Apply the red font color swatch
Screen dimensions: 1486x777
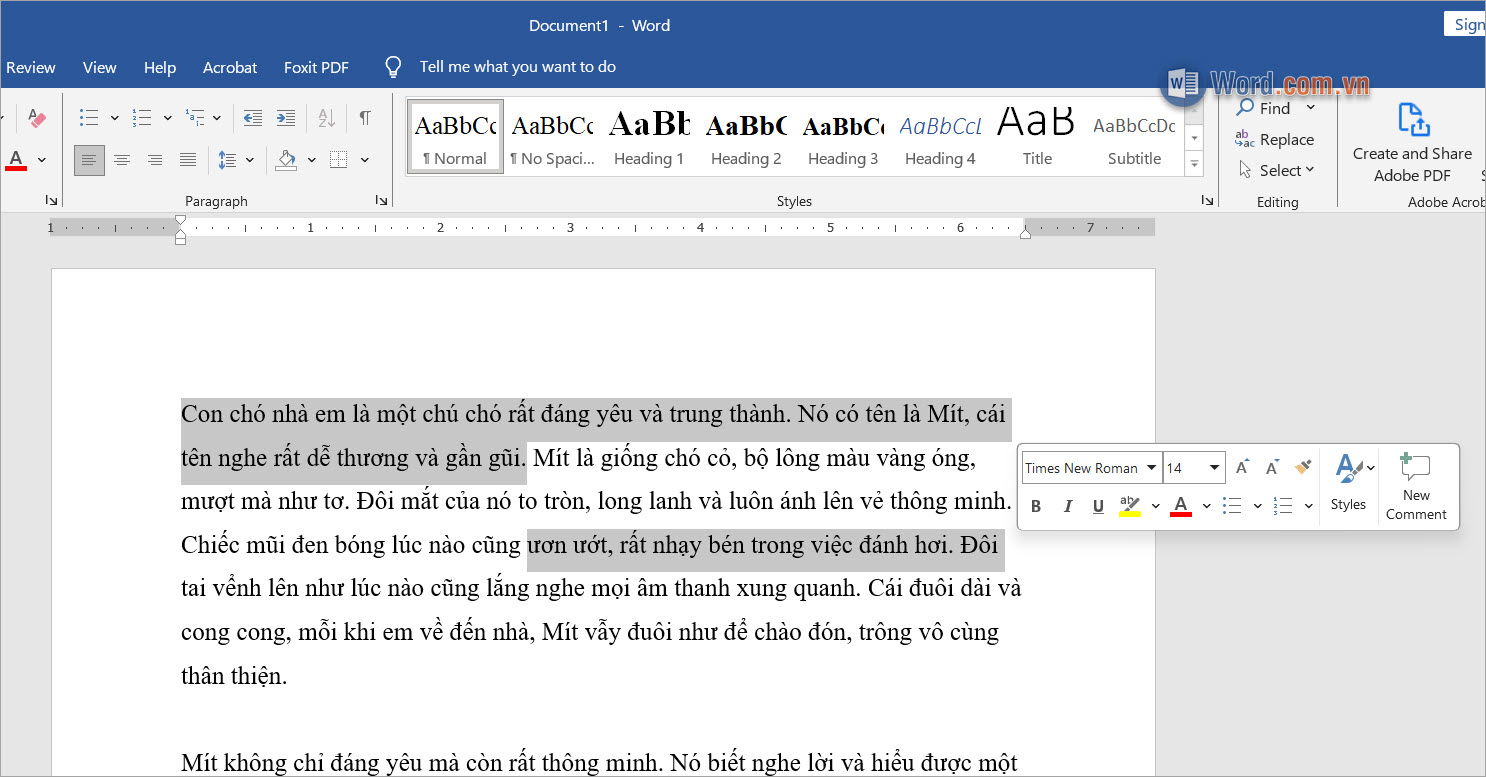click(16, 158)
